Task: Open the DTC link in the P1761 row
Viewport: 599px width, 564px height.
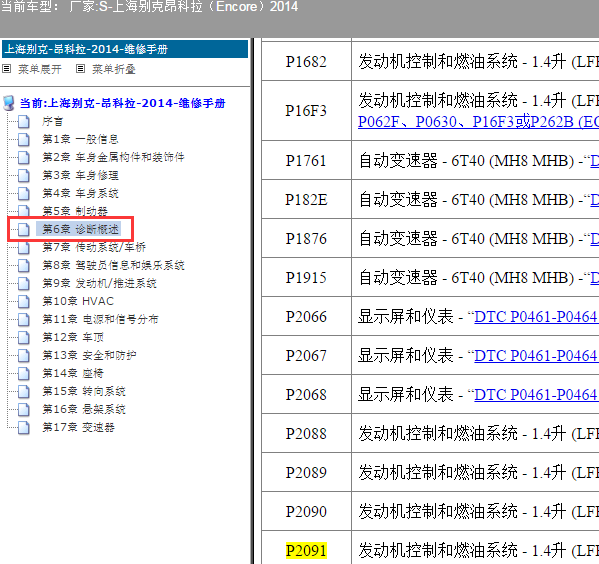Action: tap(594, 161)
